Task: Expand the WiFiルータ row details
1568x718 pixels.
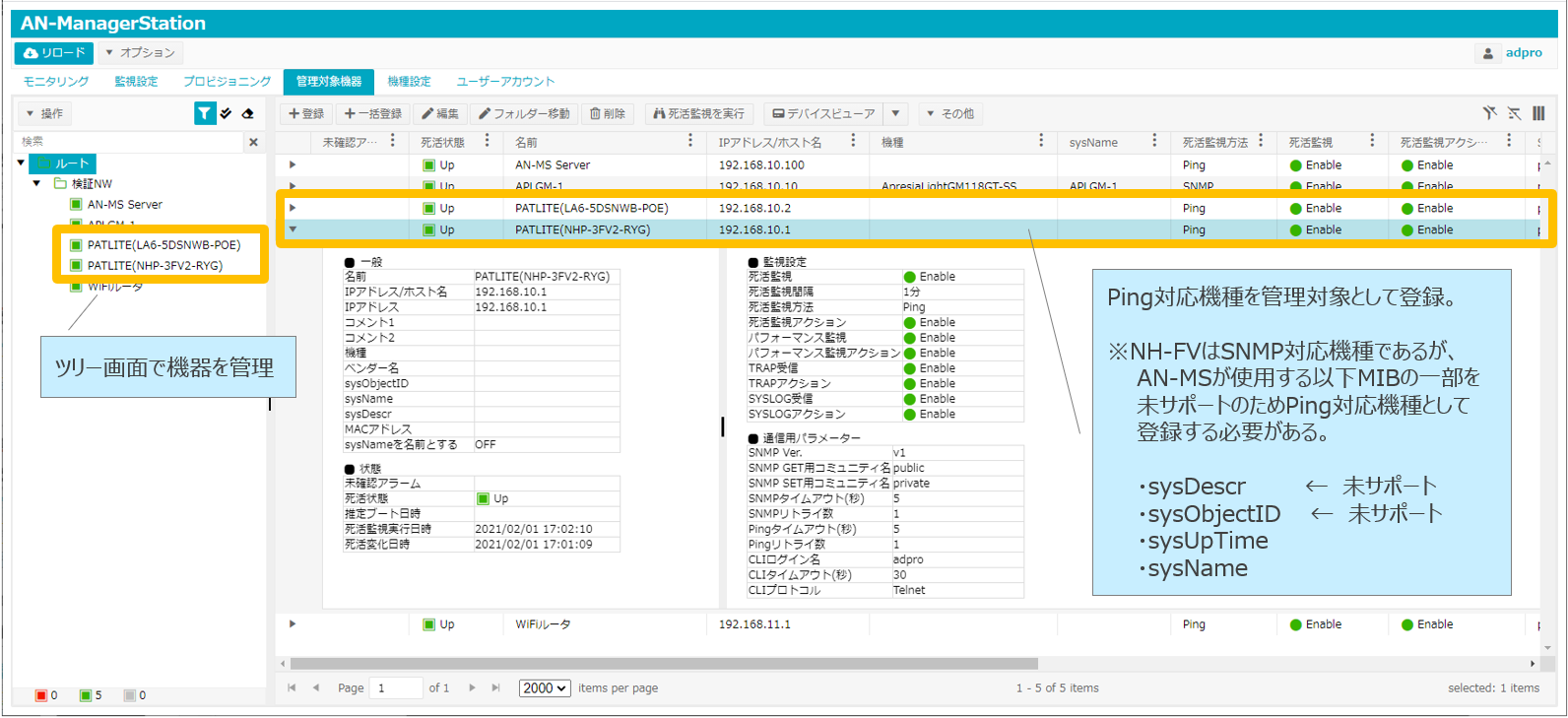Action: 293,624
